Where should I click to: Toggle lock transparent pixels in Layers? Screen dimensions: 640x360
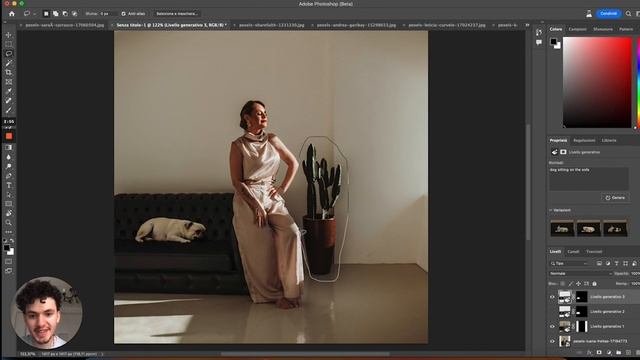coord(562,283)
